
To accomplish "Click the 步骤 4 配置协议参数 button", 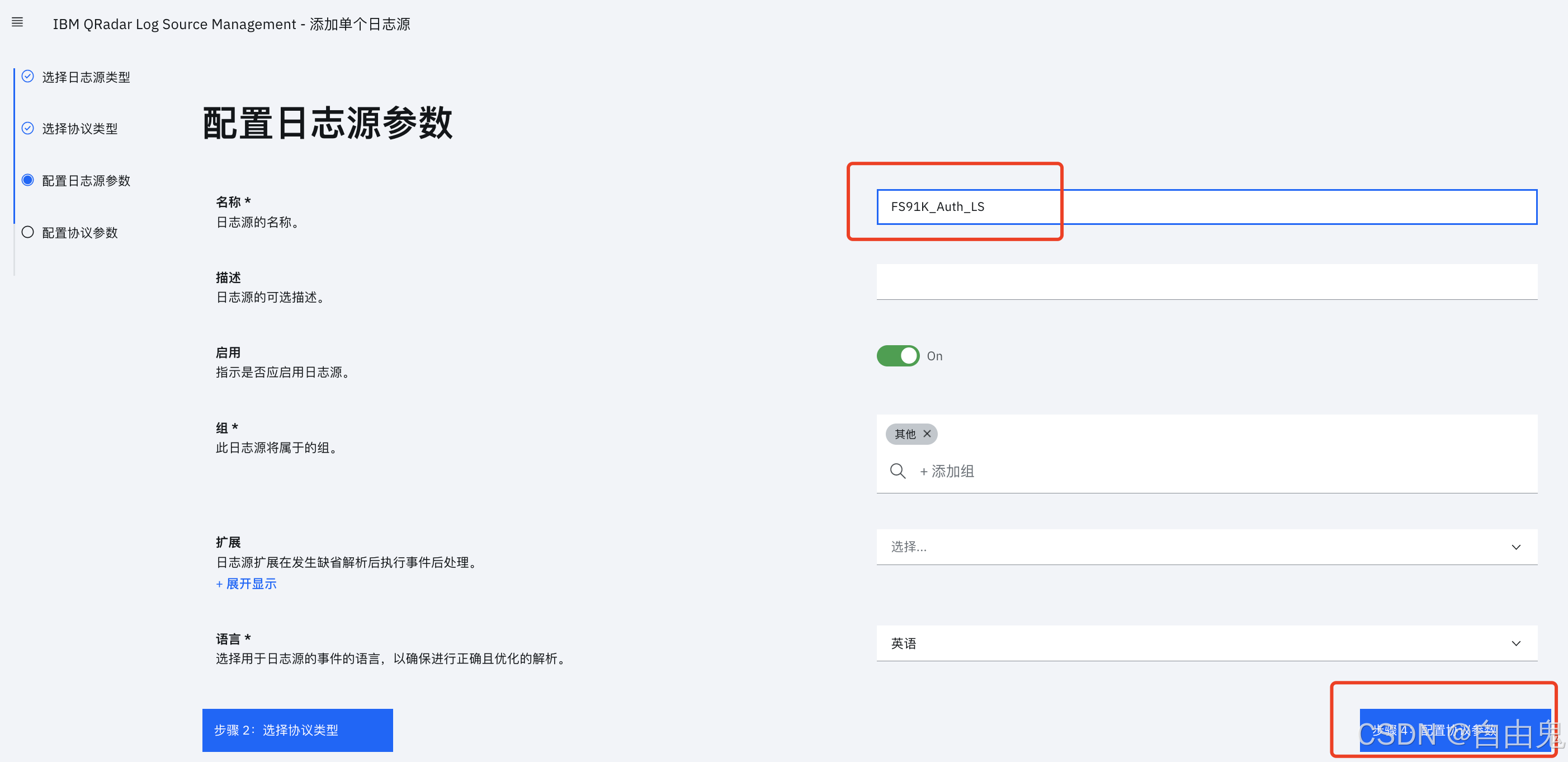I will (1455, 730).
